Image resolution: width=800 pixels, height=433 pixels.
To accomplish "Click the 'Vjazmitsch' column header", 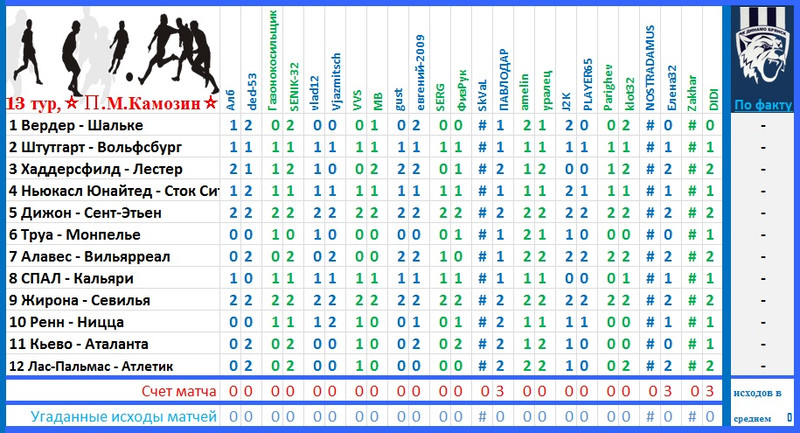I will pos(335,82).
